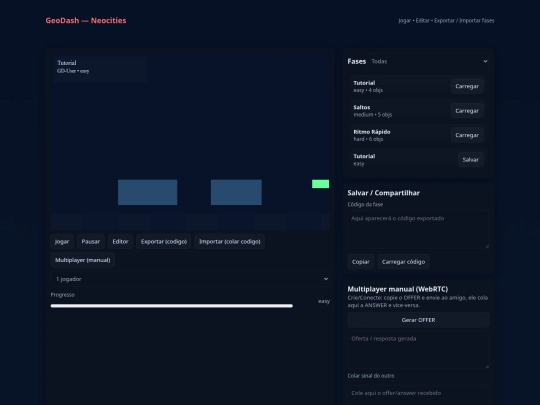Focus the 'Código da fase' text area
Viewport: 540px width, 405px height.
pyautogui.click(x=418, y=230)
